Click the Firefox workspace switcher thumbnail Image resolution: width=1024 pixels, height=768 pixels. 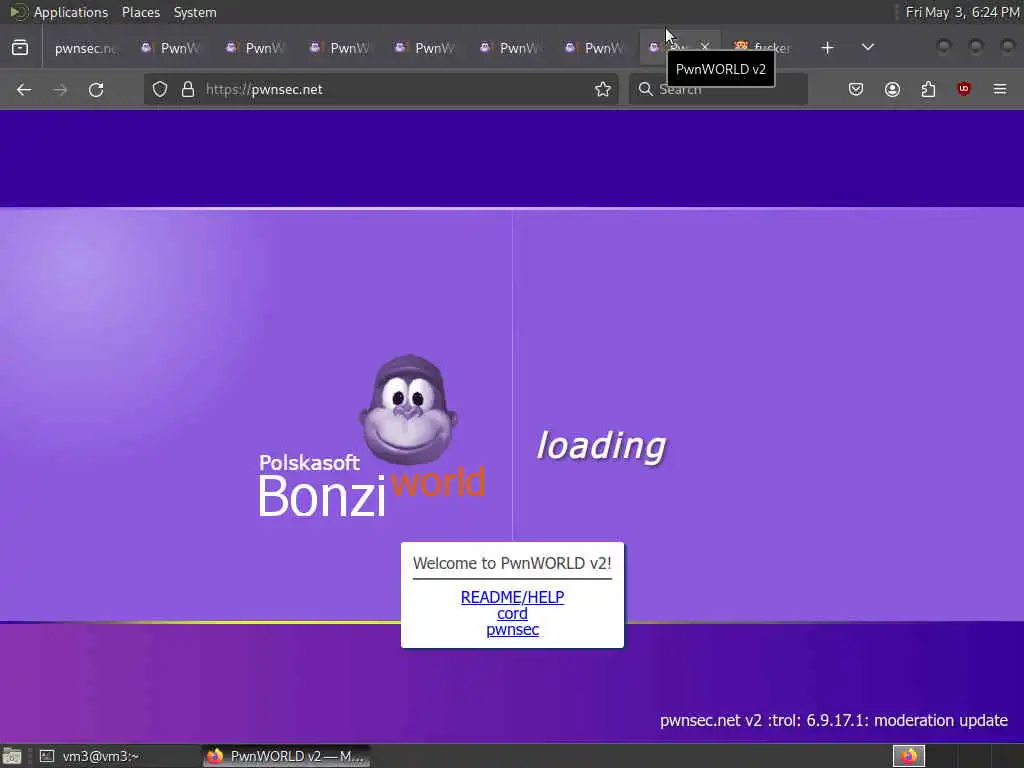(908, 756)
